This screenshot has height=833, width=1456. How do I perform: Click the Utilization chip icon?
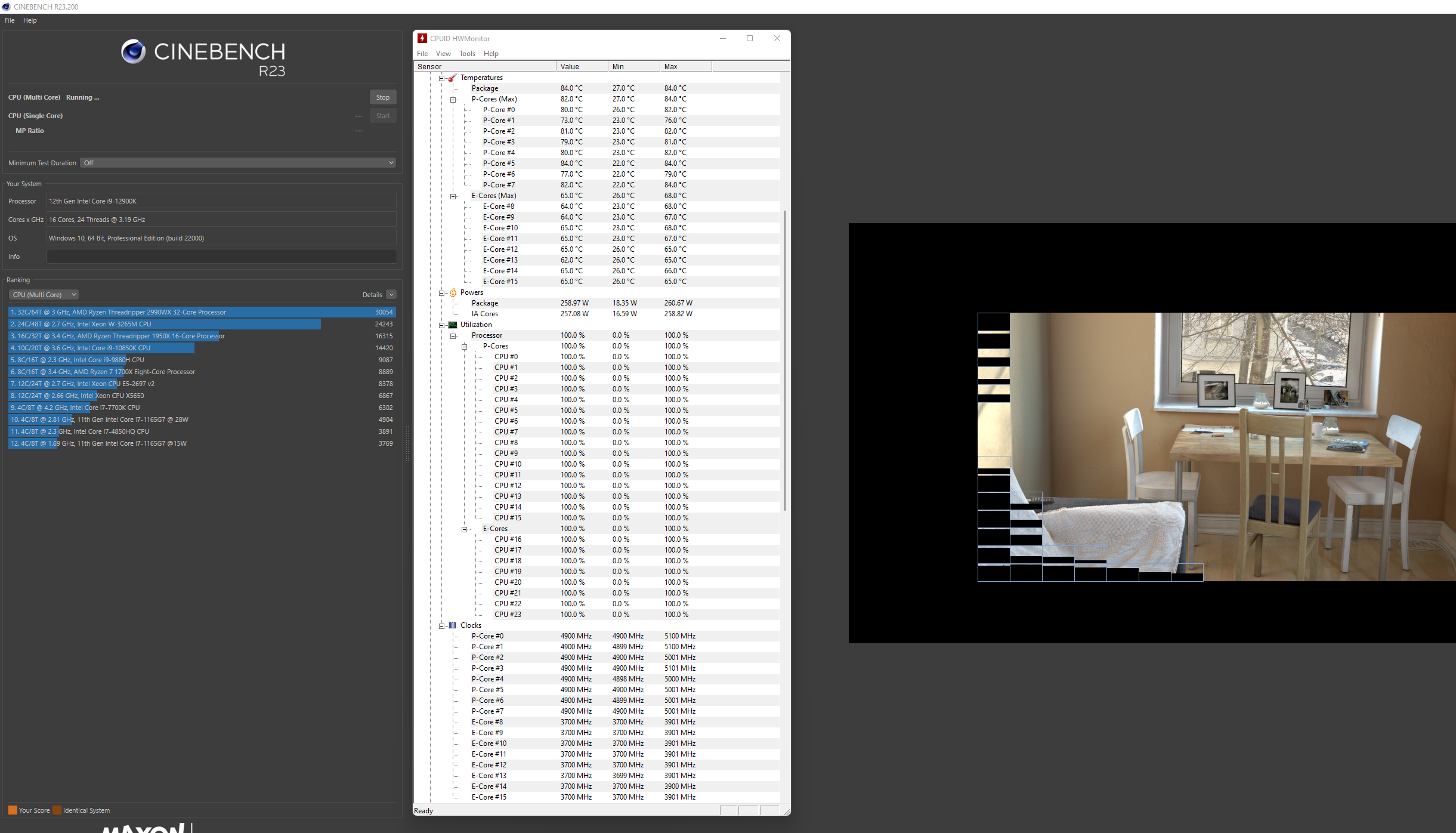pos(453,325)
